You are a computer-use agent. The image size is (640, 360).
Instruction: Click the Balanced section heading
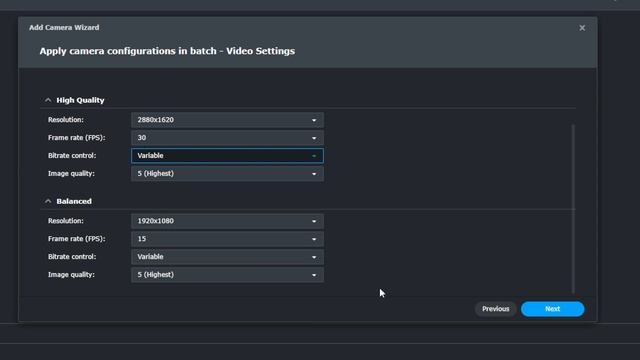pyautogui.click(x=74, y=201)
